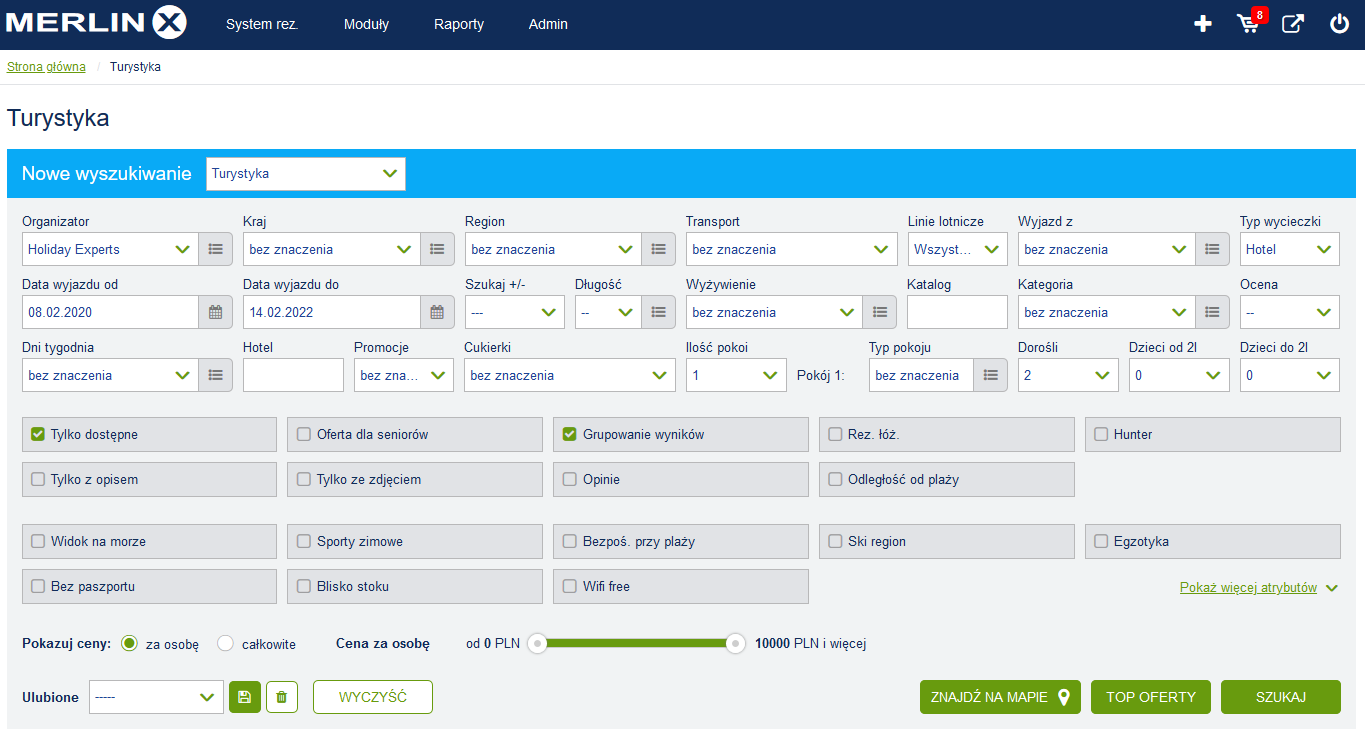
Task: Open calendar for Data wyjazdu do
Action: 437,312
